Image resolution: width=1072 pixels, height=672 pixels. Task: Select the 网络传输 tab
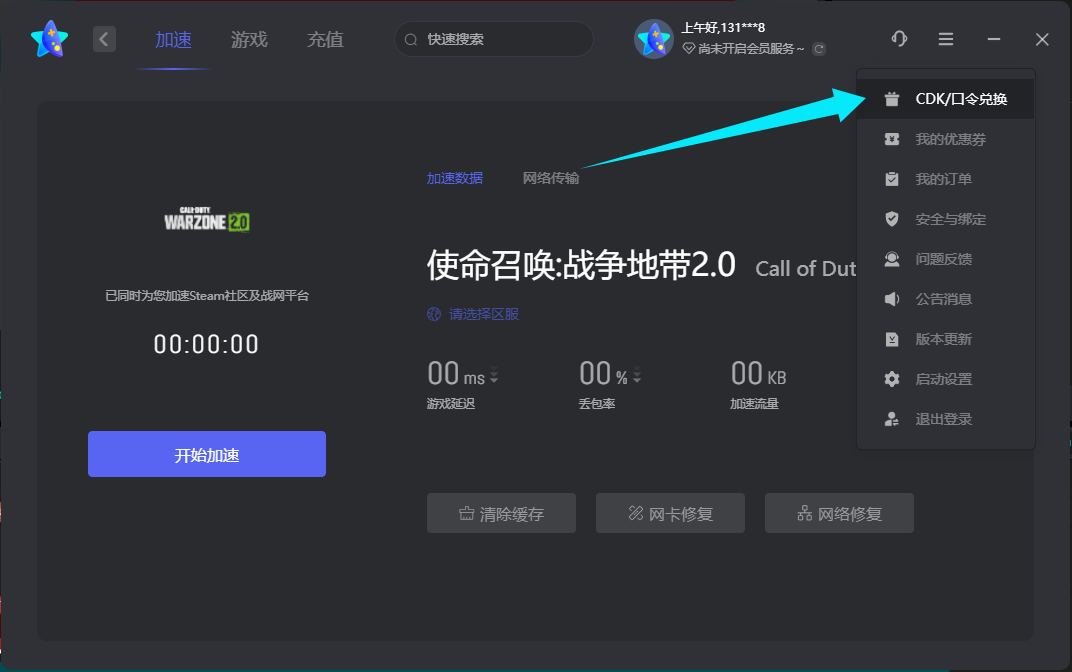550,178
